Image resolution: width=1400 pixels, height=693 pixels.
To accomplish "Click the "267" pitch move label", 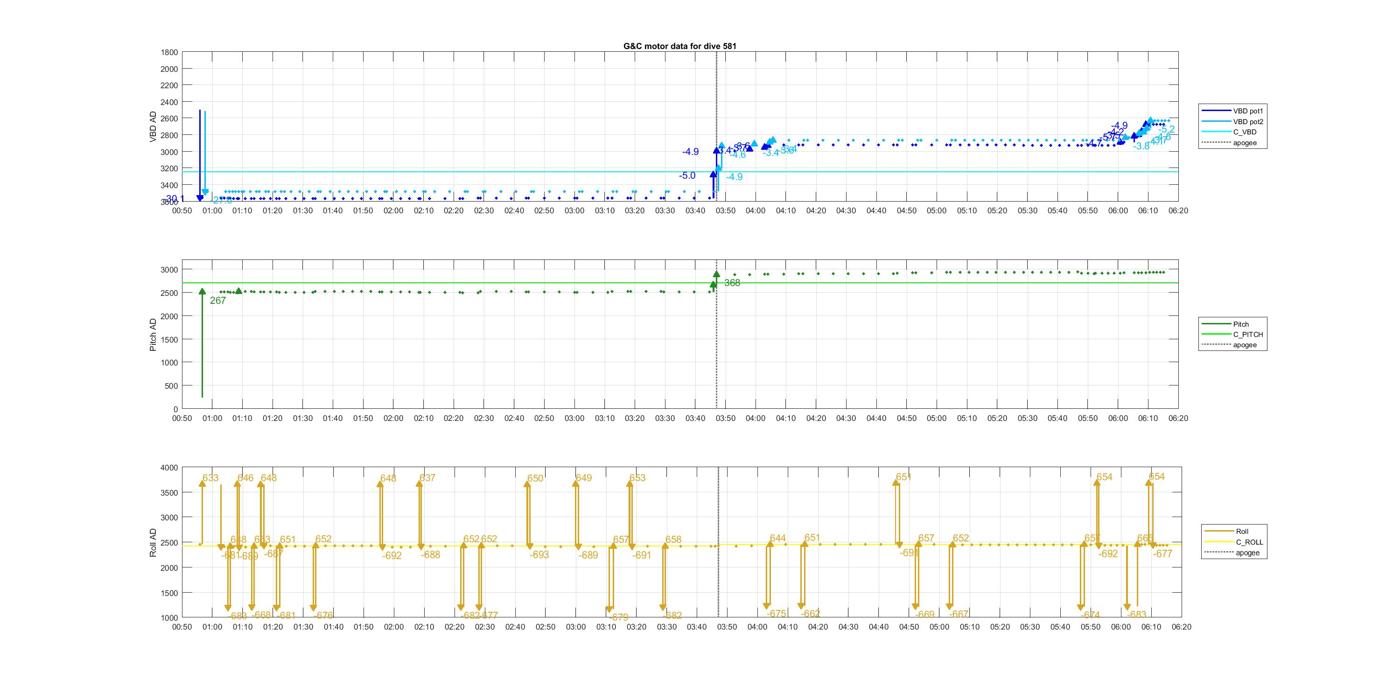I will coord(218,300).
